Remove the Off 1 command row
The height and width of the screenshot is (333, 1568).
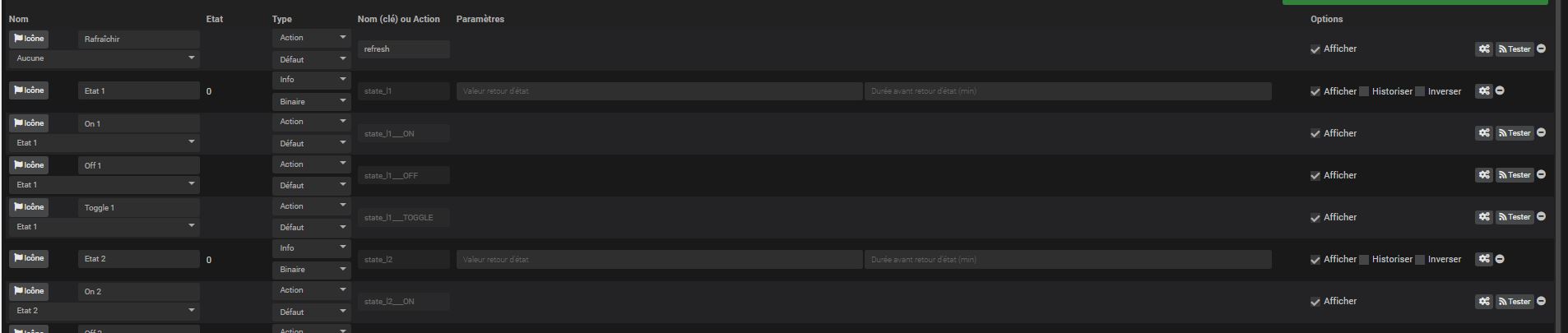(x=1541, y=174)
